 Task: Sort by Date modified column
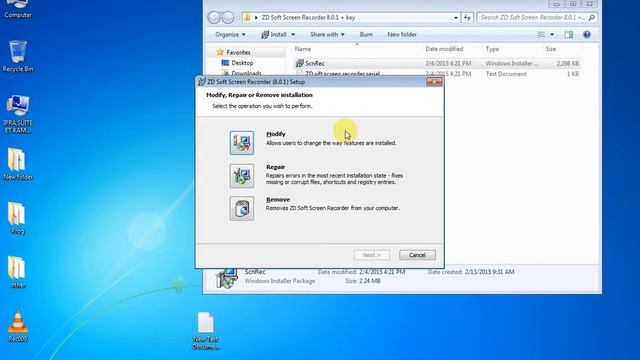click(x=444, y=49)
